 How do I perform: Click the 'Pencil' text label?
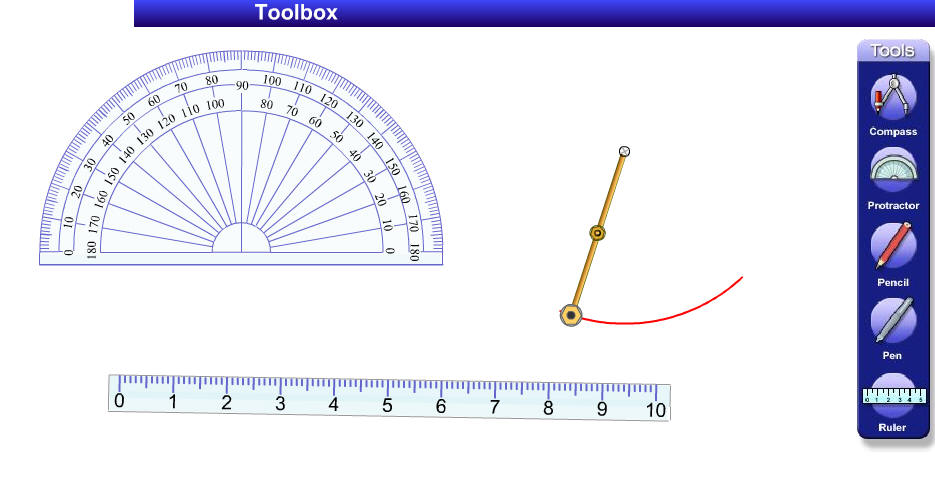point(892,283)
